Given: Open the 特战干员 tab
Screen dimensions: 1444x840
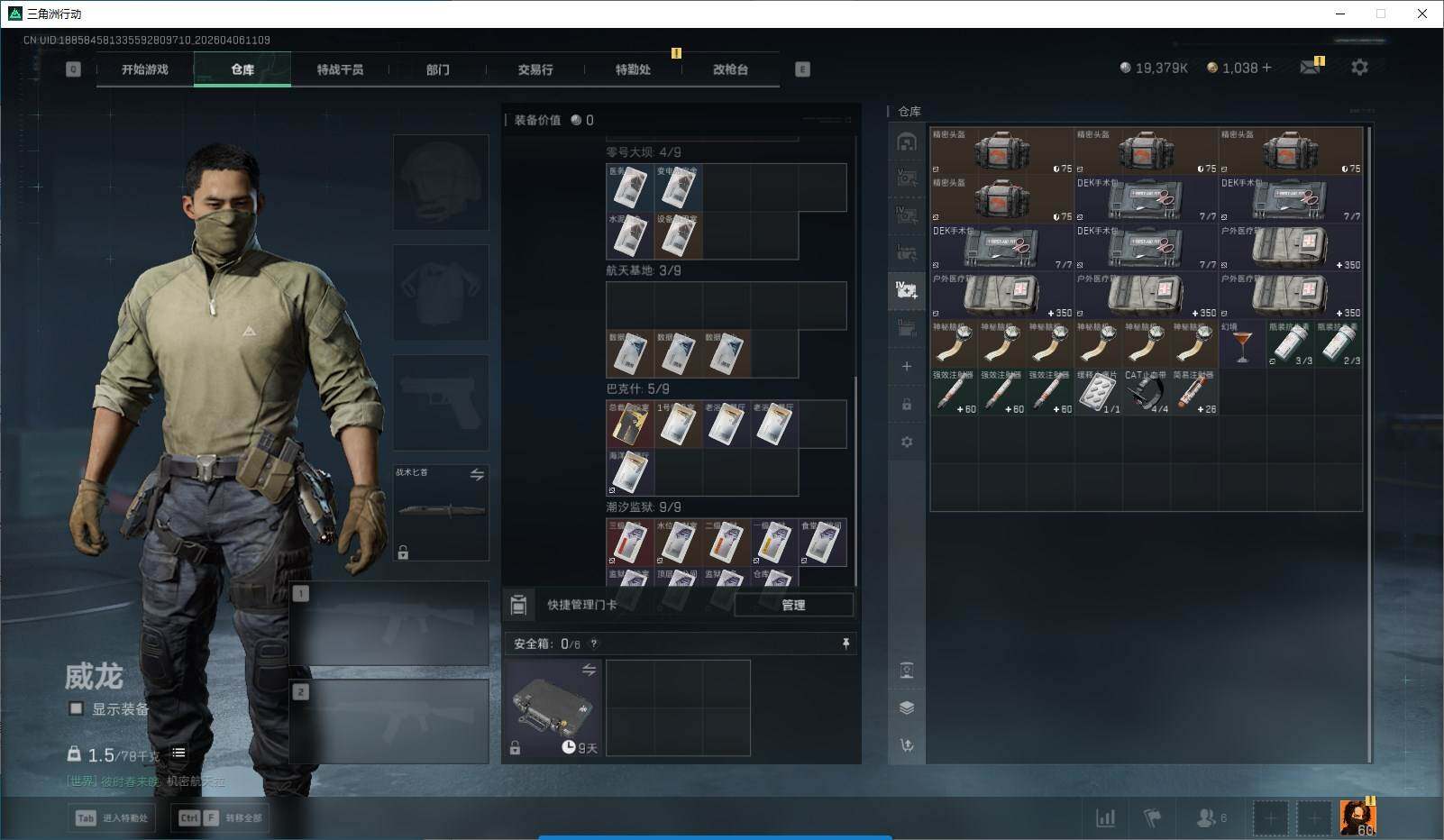Looking at the screenshot, I should pyautogui.click(x=340, y=69).
